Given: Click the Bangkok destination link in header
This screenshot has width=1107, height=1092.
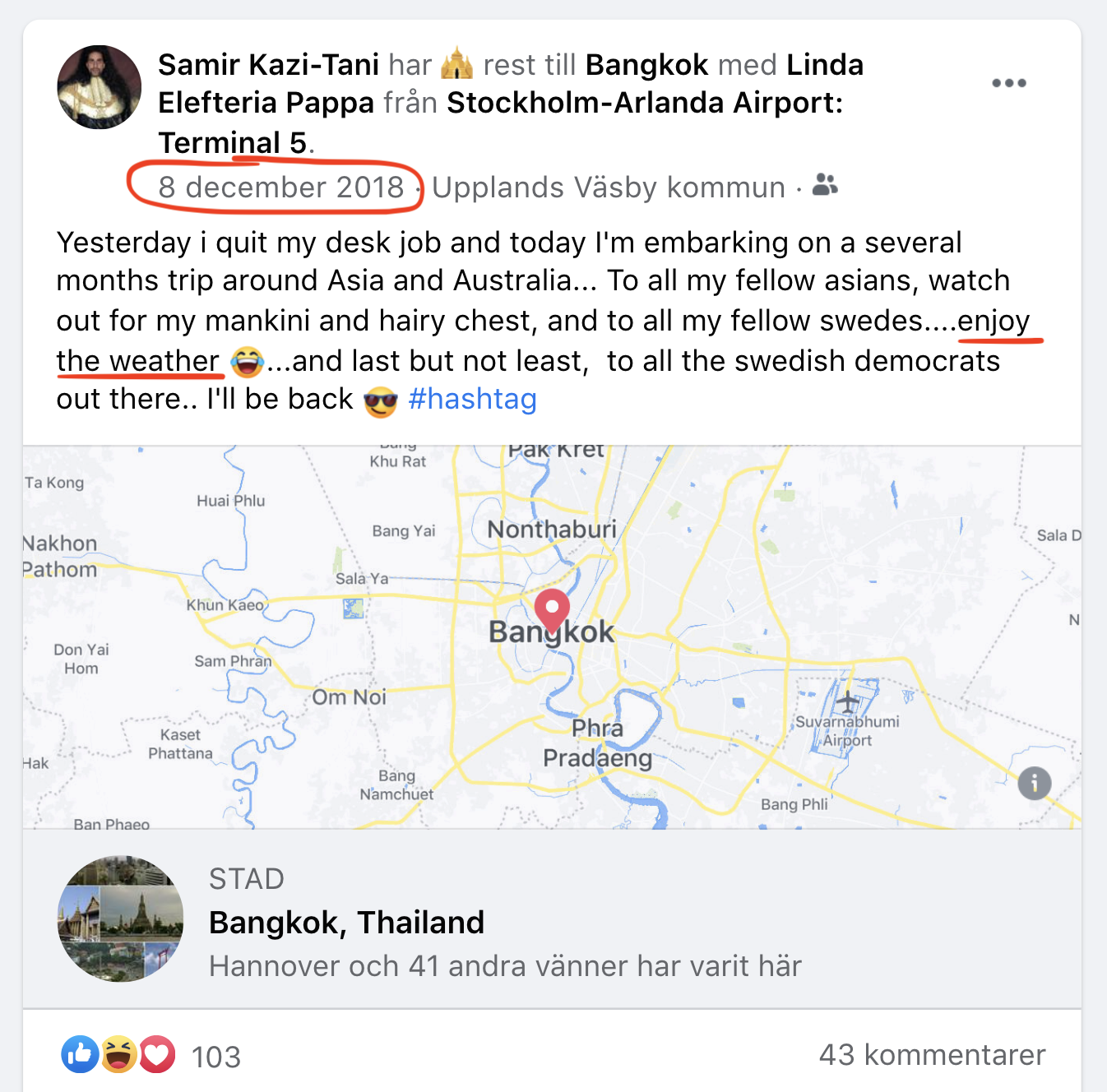Looking at the screenshot, I should pos(646,65).
